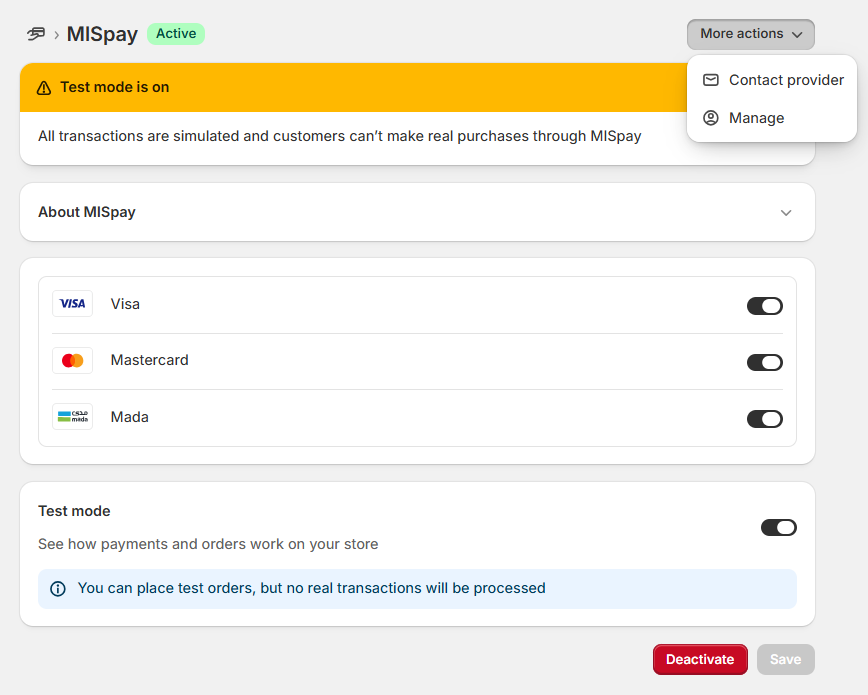Viewport: 868px width, 695px height.
Task: Click the Mada label text
Action: 130,417
